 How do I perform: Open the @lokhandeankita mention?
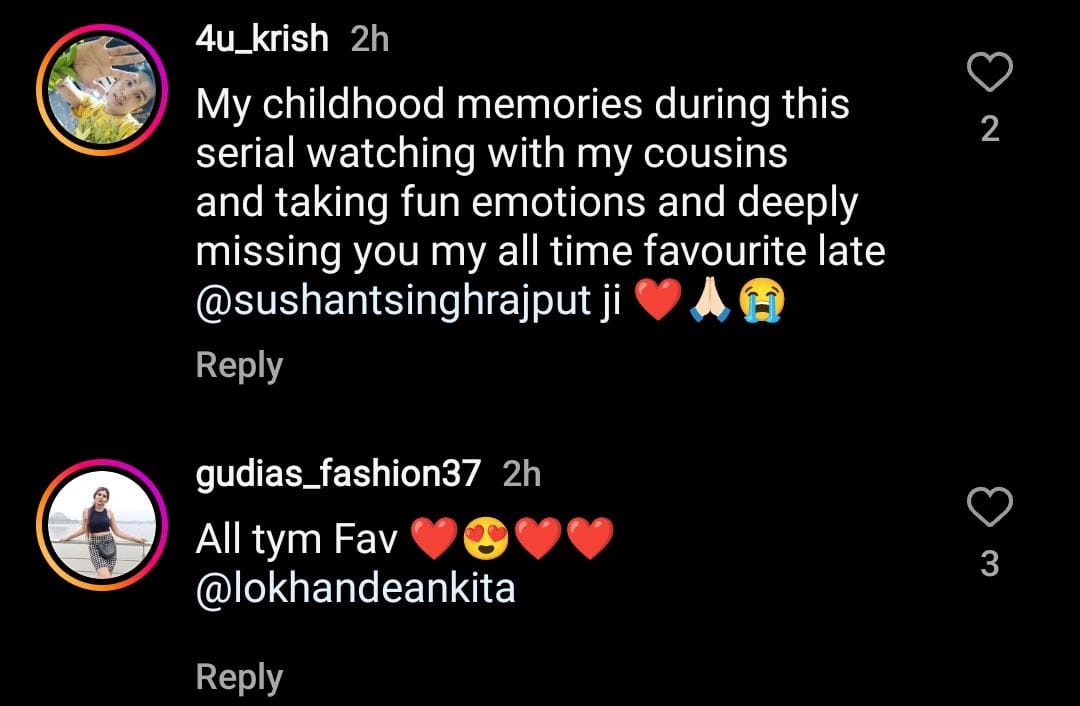coord(355,590)
